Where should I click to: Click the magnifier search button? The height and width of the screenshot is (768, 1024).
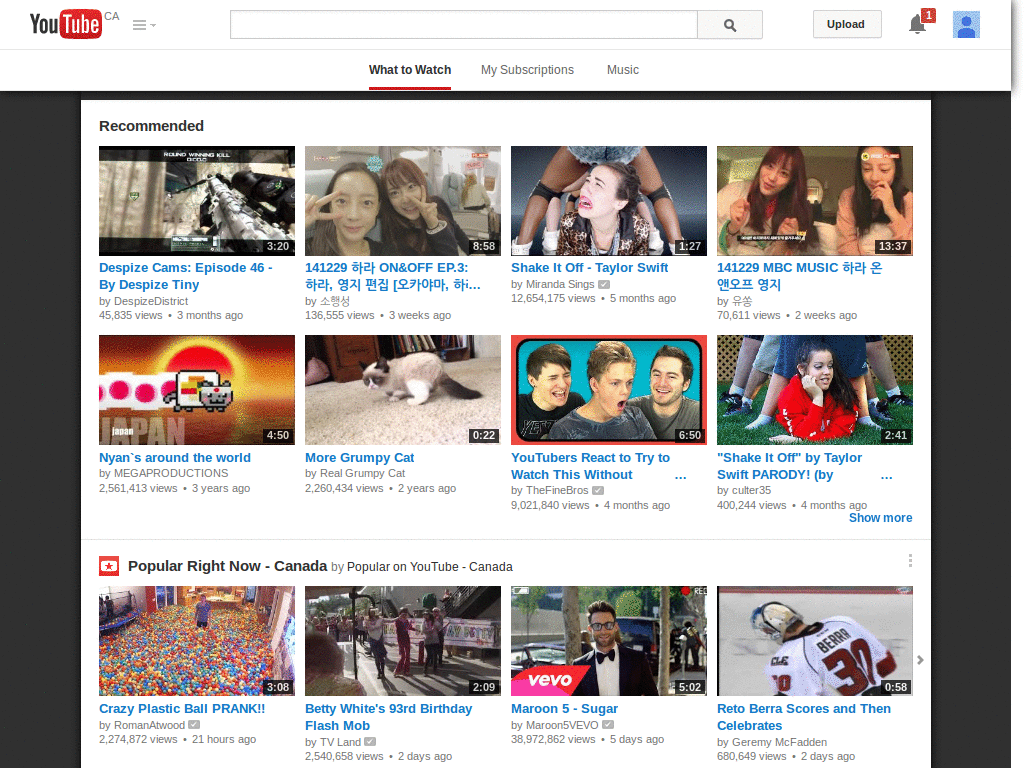click(x=729, y=25)
